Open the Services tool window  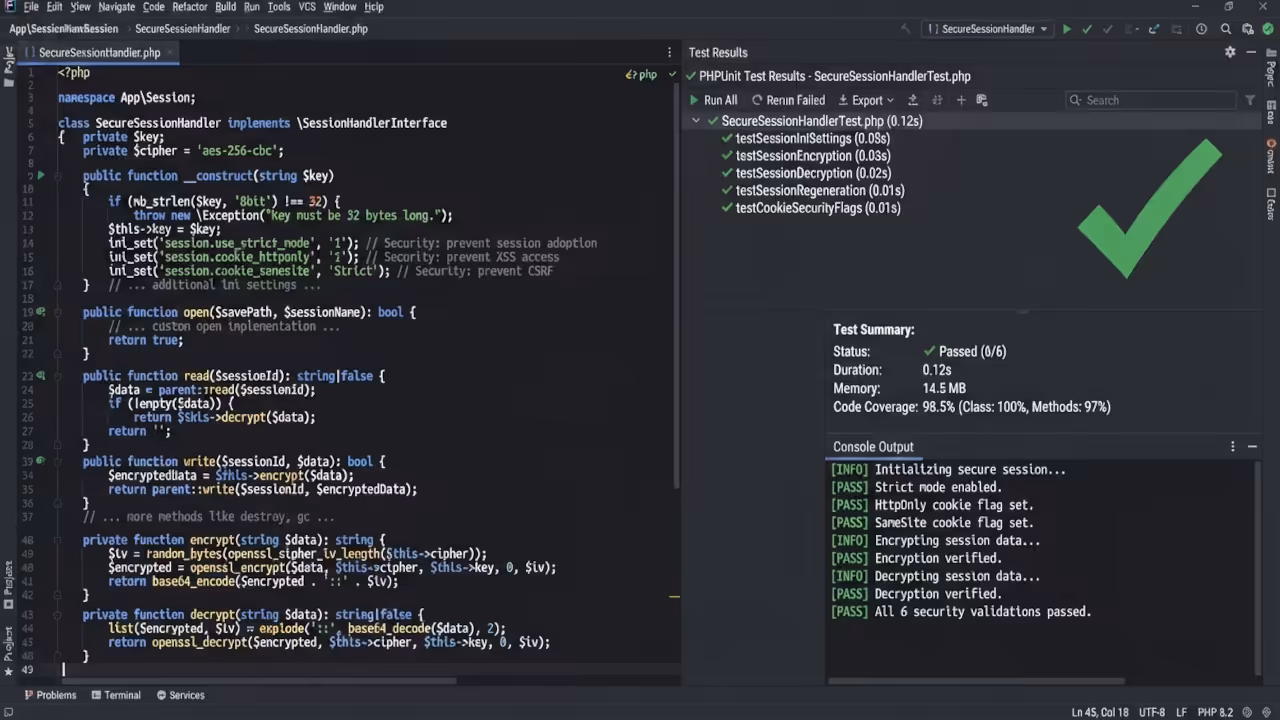179,695
